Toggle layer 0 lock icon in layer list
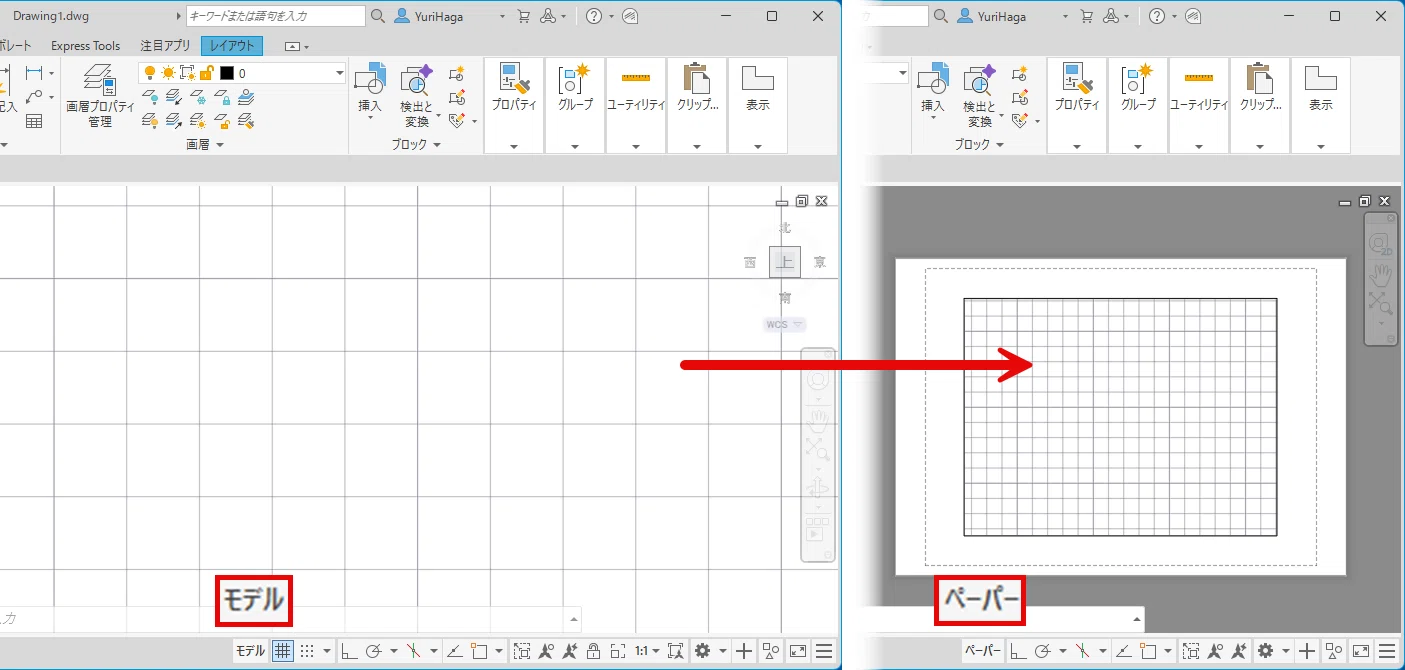The width and height of the screenshot is (1405, 670). [206, 73]
